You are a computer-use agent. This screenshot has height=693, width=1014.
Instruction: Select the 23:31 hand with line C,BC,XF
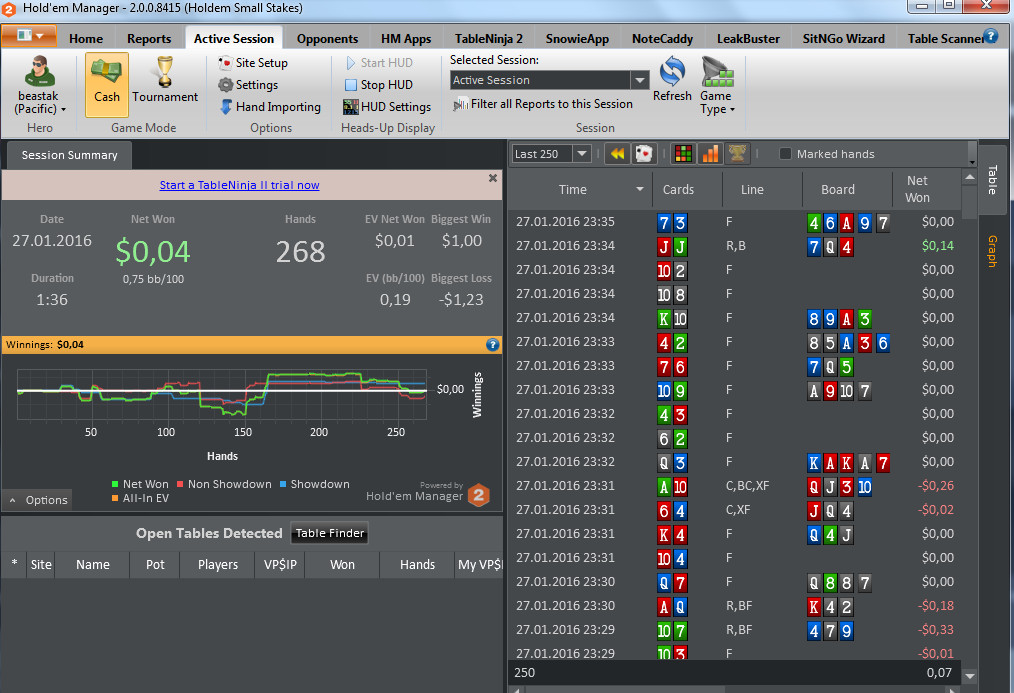(x=735, y=485)
